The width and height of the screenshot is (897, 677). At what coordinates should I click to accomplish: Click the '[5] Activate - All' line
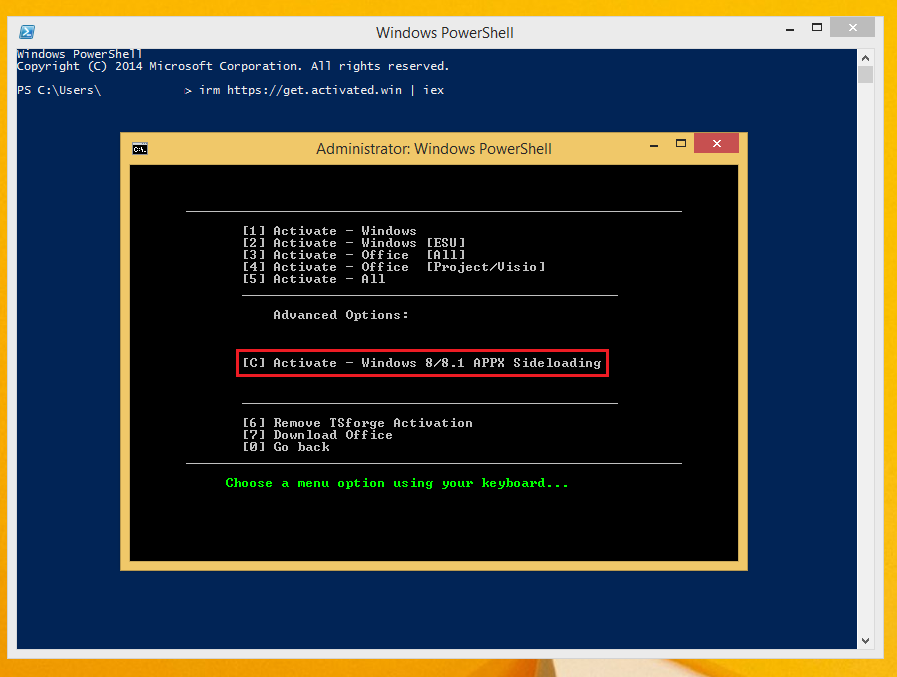pyautogui.click(x=314, y=279)
